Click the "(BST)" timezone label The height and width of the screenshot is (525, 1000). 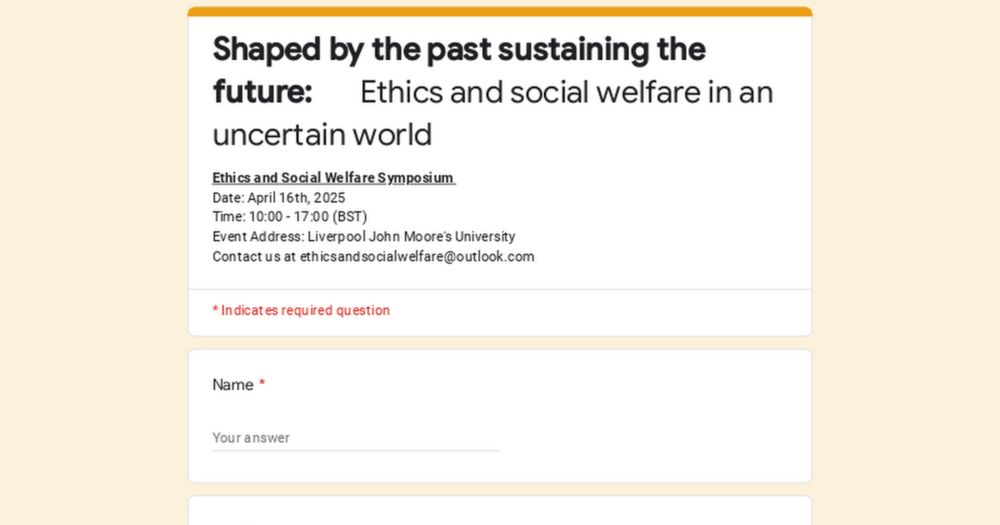pos(350,217)
